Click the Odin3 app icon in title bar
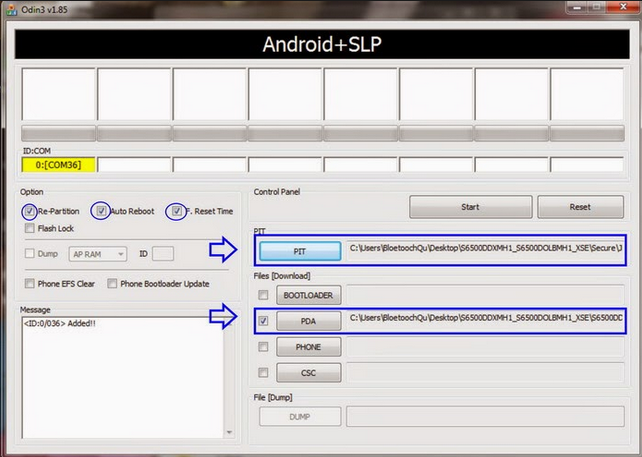This screenshot has height=457, width=642. click(x=11, y=10)
